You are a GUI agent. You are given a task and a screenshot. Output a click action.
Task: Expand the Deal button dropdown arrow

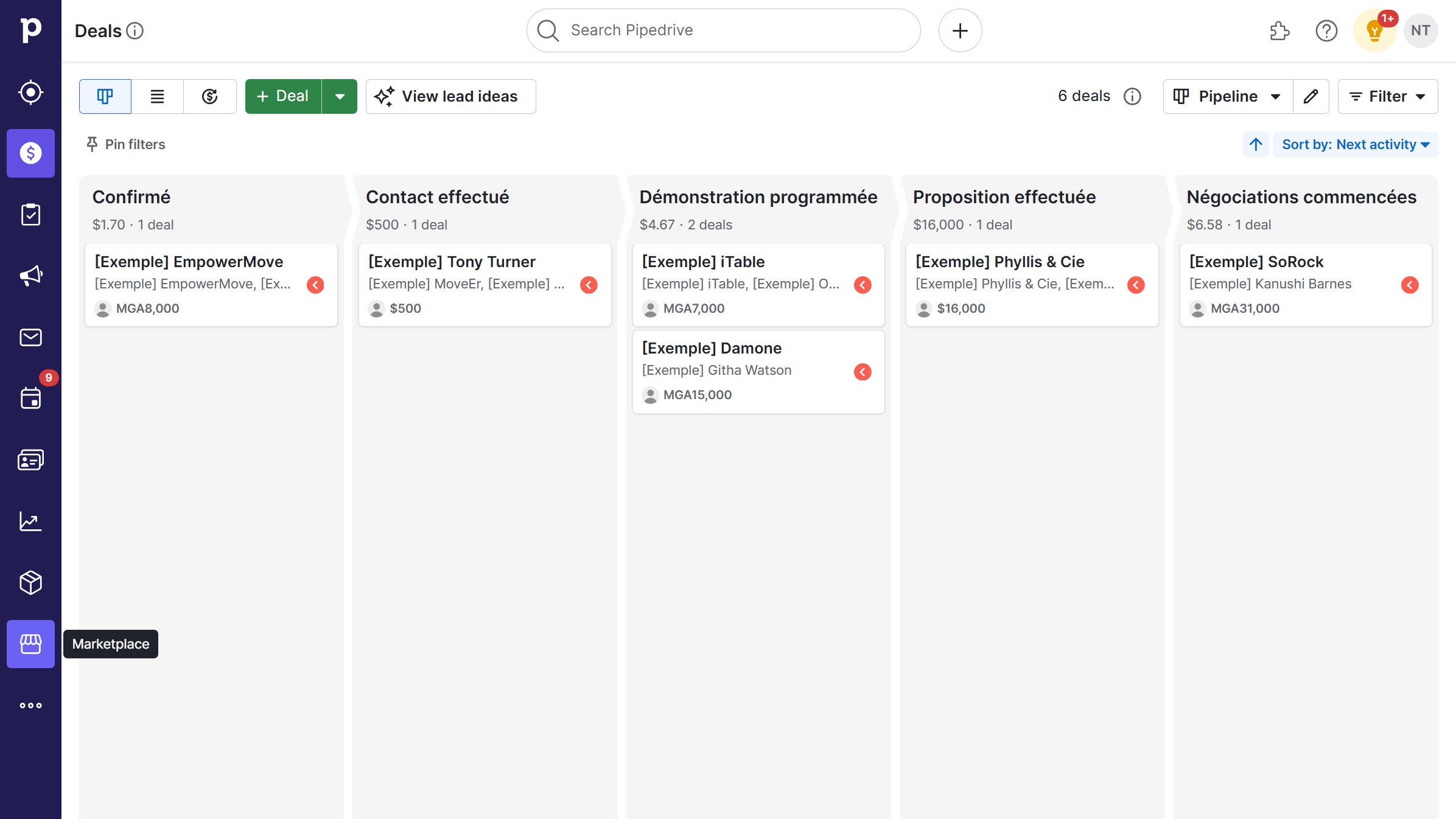[340, 96]
